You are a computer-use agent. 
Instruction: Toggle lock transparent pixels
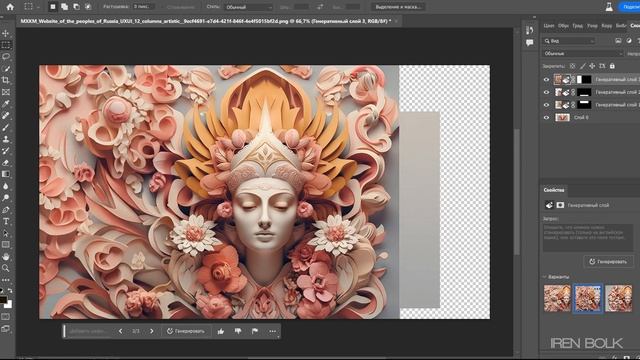click(572, 66)
